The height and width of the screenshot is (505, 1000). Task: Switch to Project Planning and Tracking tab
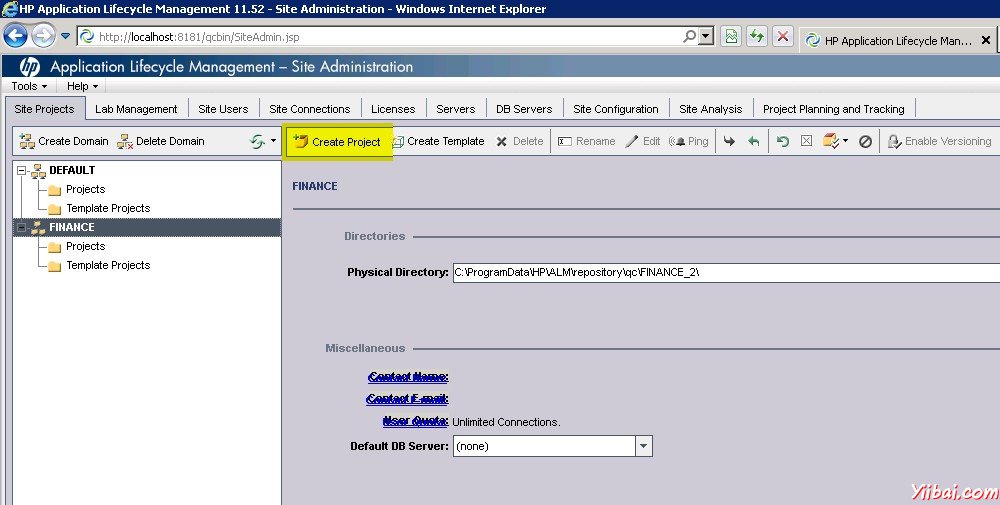click(834, 109)
